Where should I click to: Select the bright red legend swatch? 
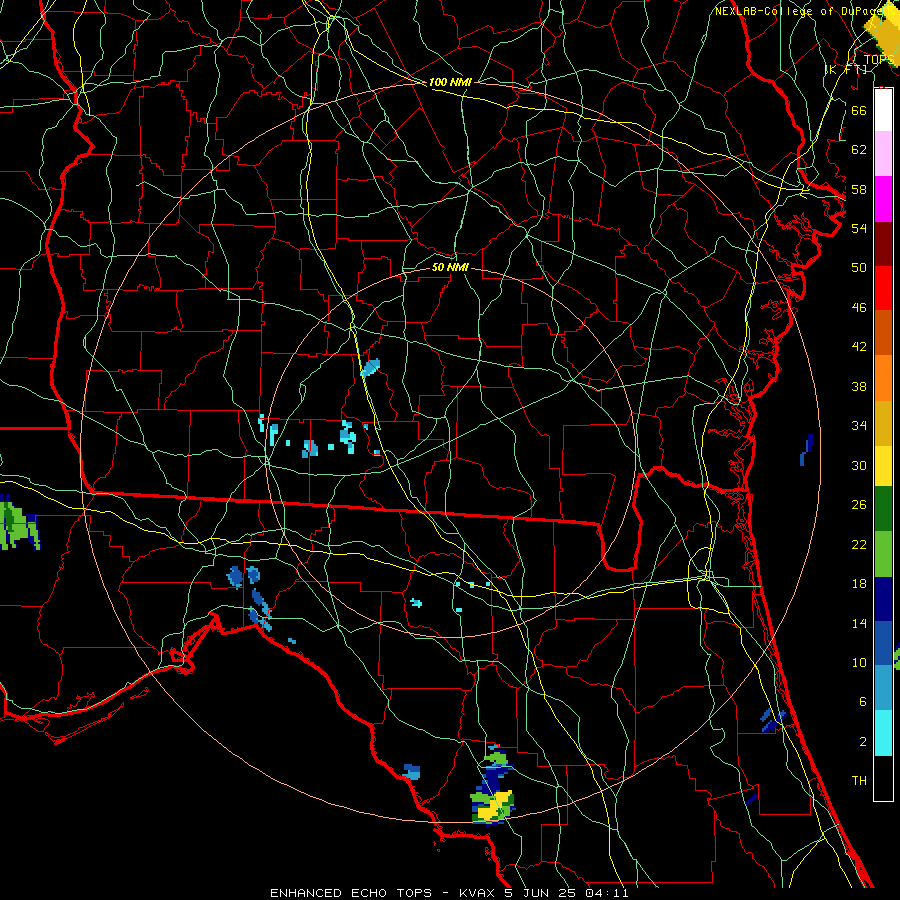[x=883, y=288]
